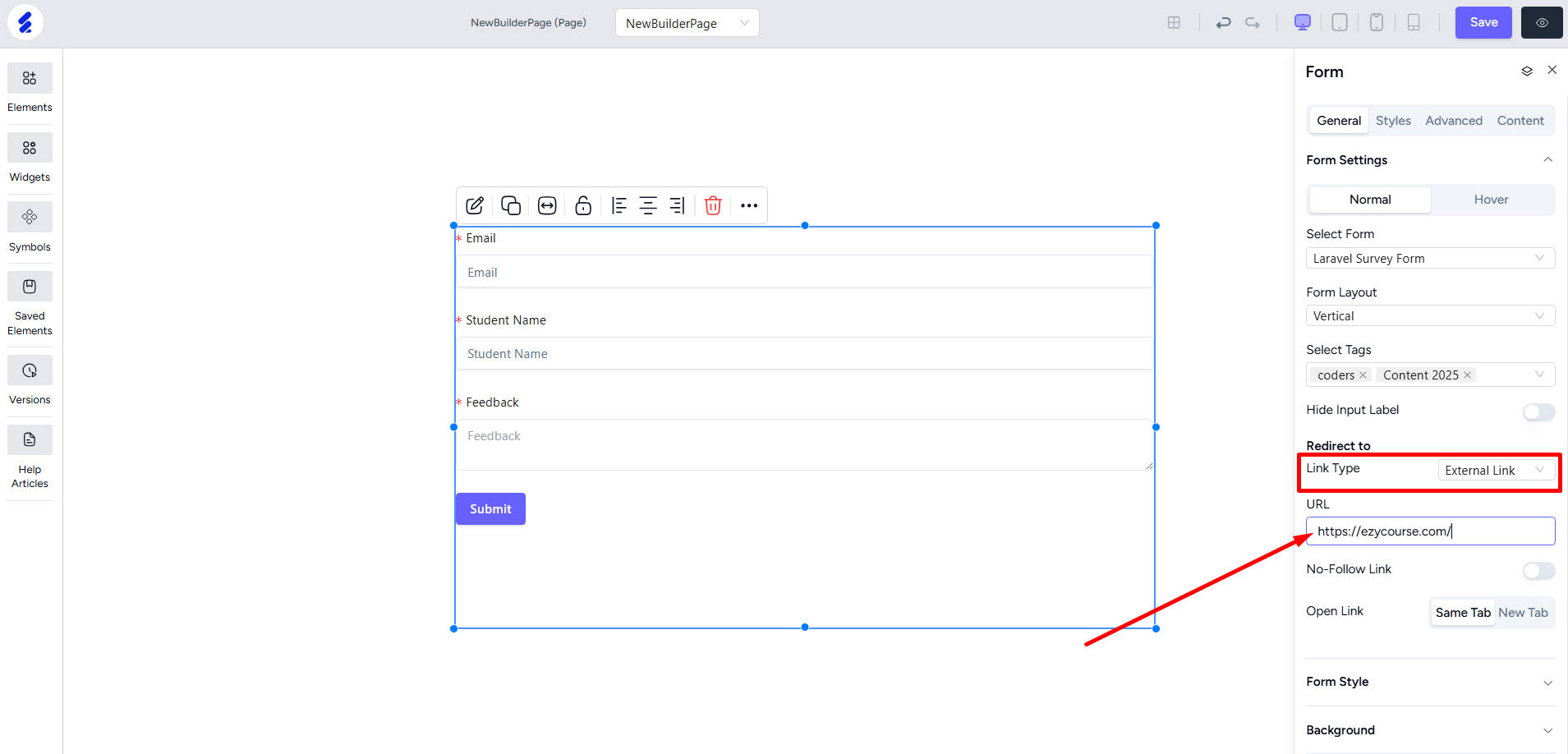Open the Select Tags dropdown

[1430, 375]
